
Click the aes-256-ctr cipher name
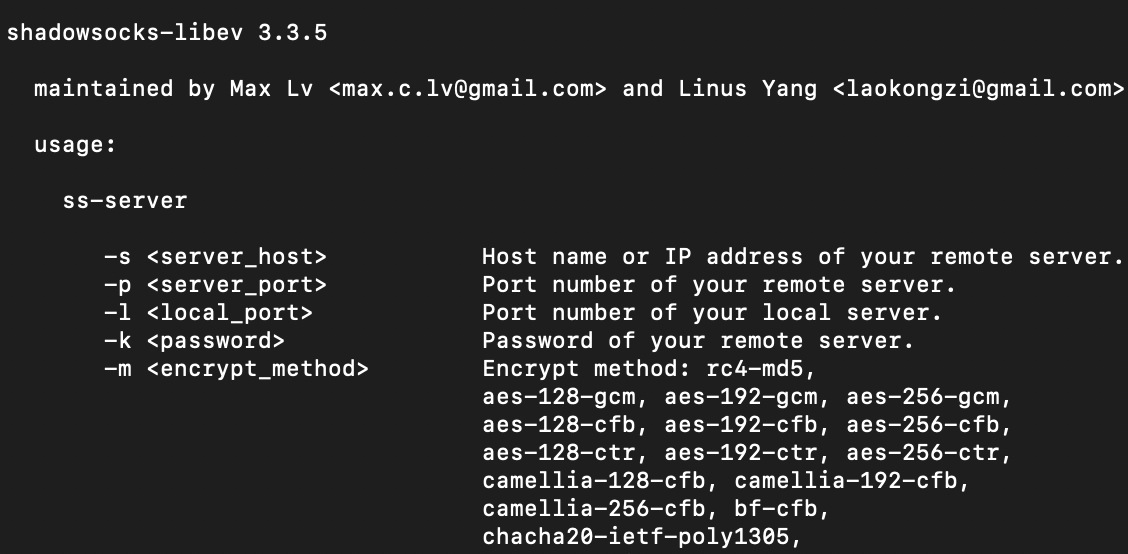tap(923, 453)
